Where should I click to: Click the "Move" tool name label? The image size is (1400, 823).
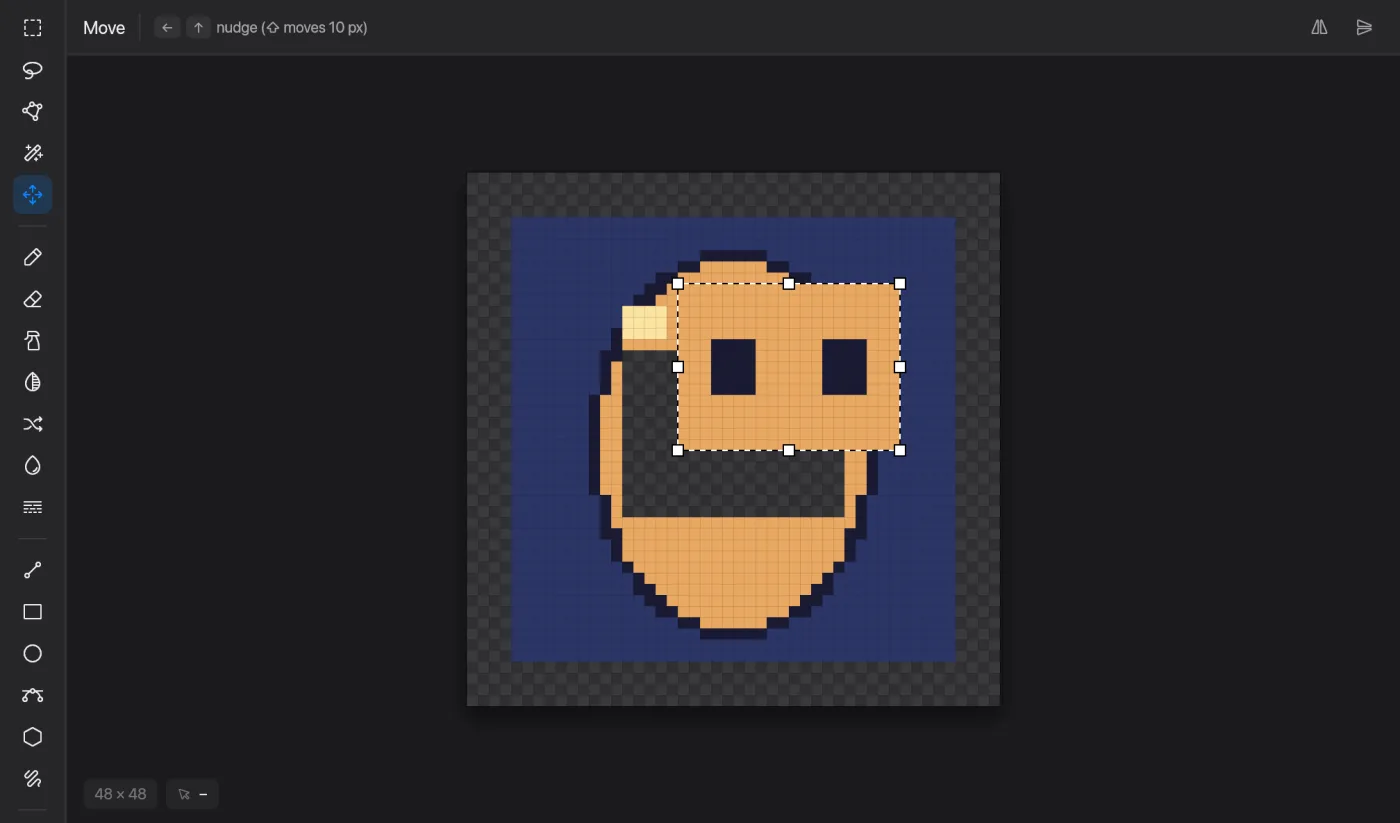coord(104,28)
